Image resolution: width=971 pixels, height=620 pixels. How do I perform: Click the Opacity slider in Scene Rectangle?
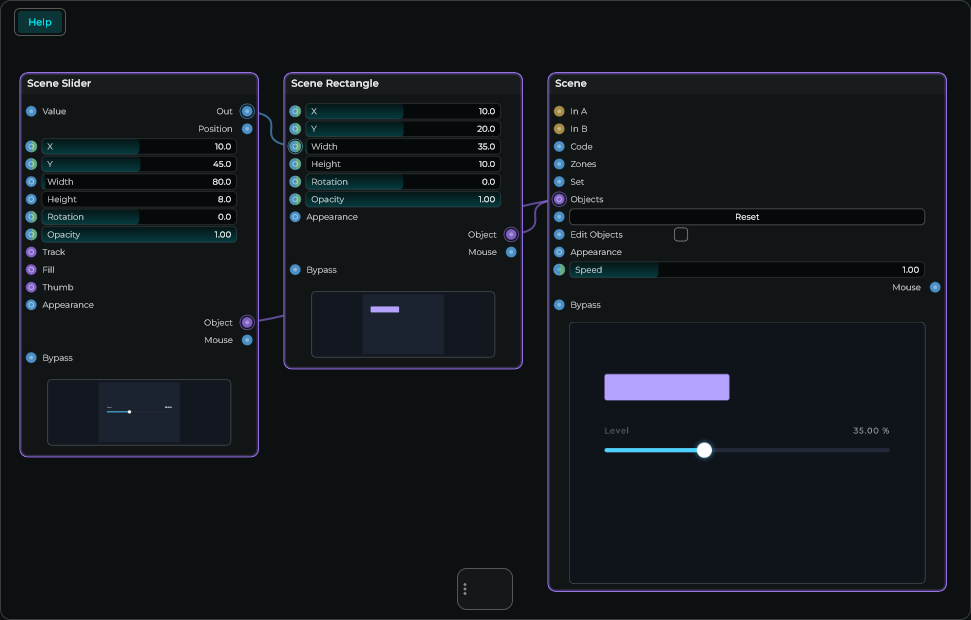[403, 199]
